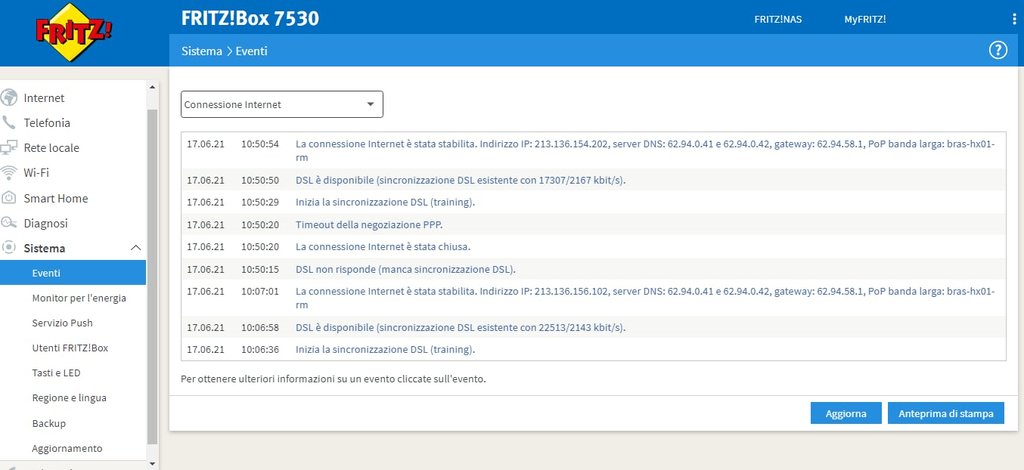Image resolution: width=1024 pixels, height=470 pixels.
Task: Click the Sistema icon
Action: coord(9,248)
